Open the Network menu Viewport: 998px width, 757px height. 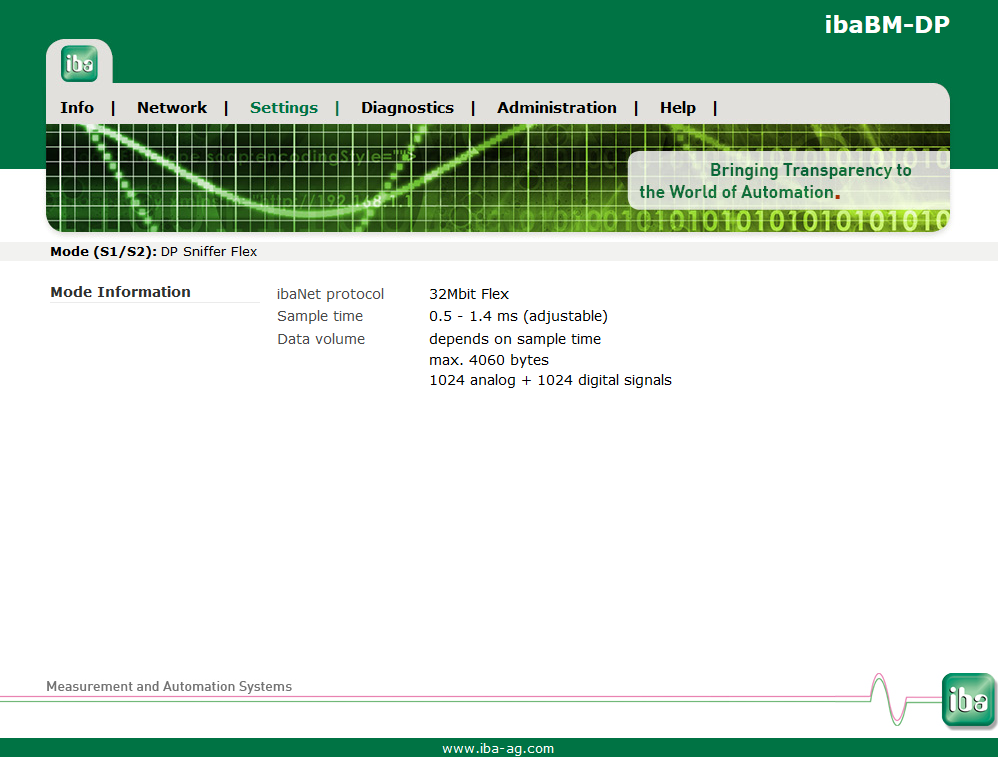point(172,108)
